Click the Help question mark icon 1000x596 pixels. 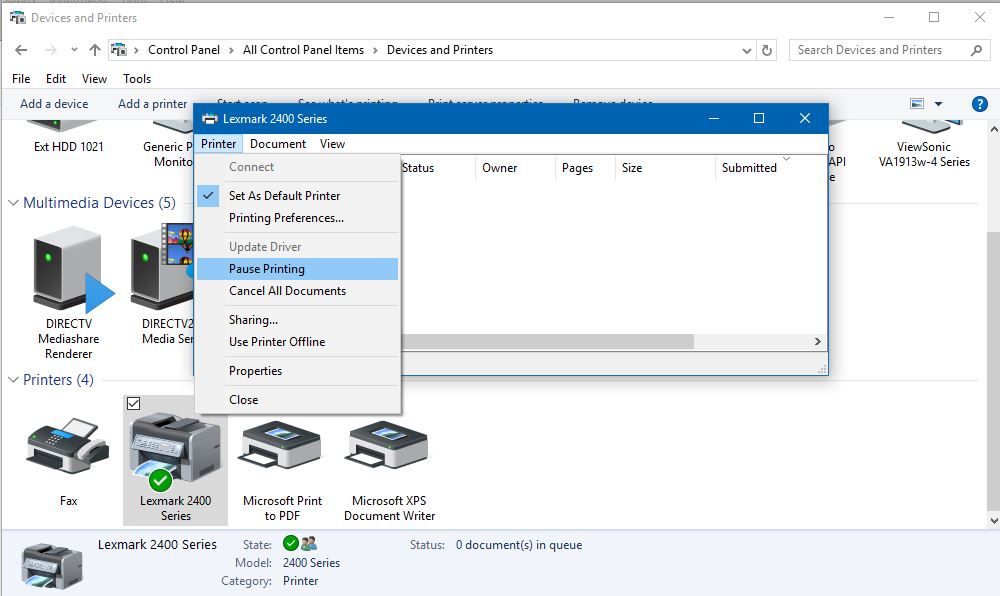click(980, 104)
